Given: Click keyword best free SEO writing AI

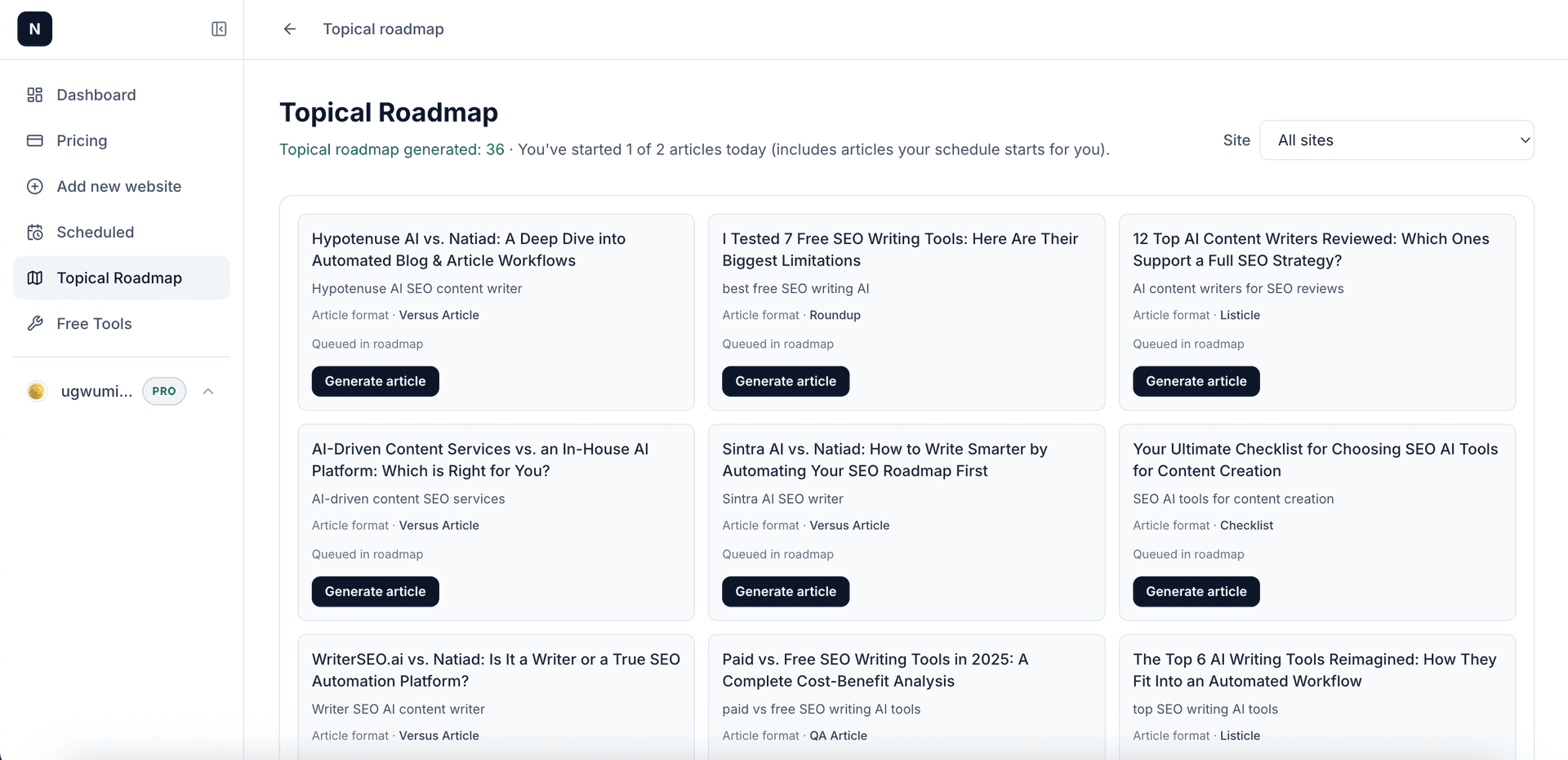Looking at the screenshot, I should coord(795,288).
